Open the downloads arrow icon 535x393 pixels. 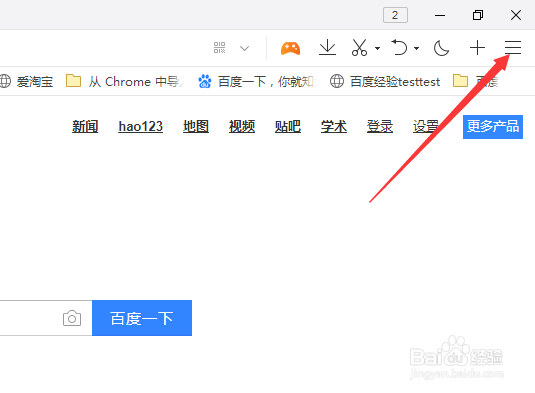pos(327,47)
